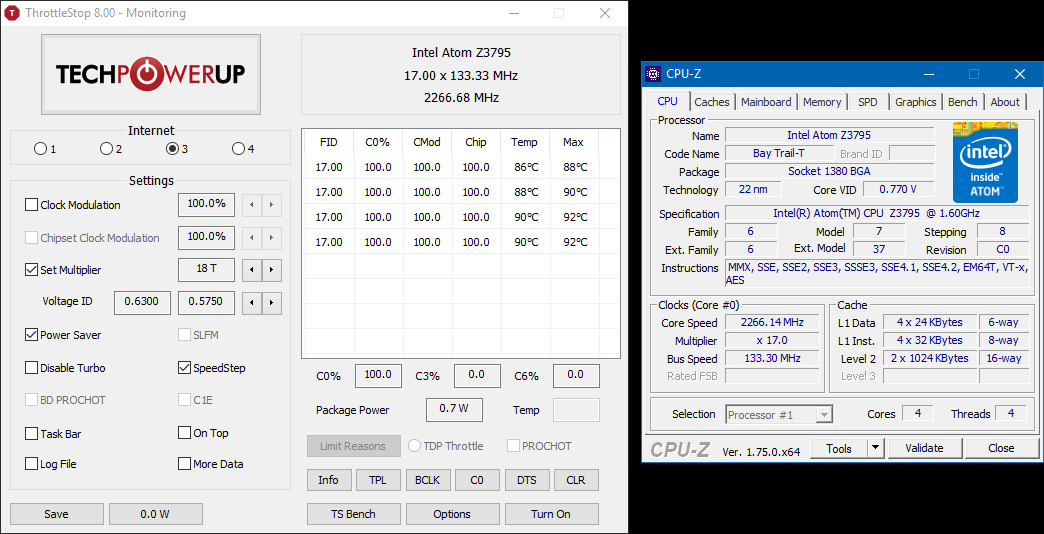
Task: Click the Save button in ThrottleStop
Action: pyautogui.click(x=57, y=514)
